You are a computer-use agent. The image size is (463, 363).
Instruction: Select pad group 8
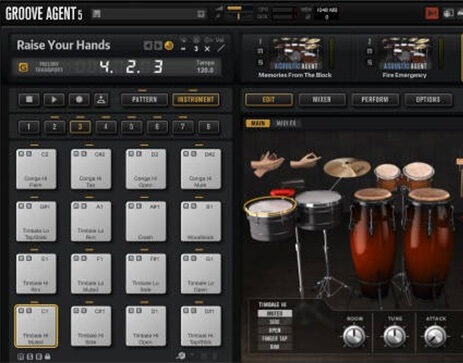pos(209,127)
